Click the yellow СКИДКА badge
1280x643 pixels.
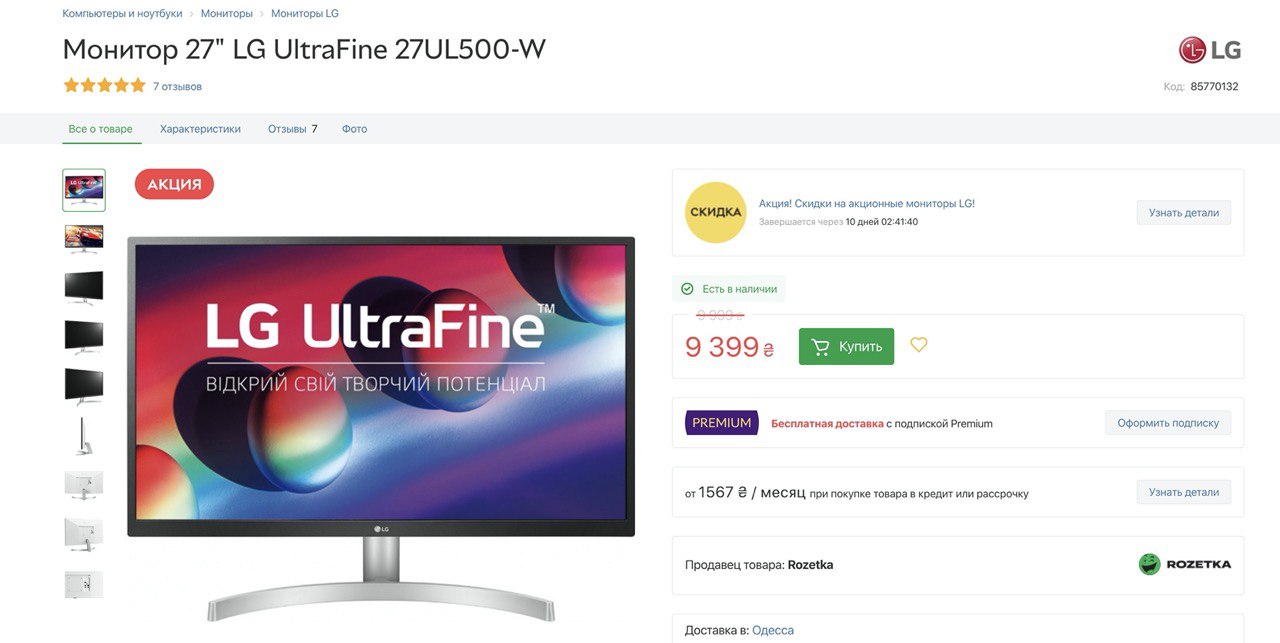coord(716,212)
